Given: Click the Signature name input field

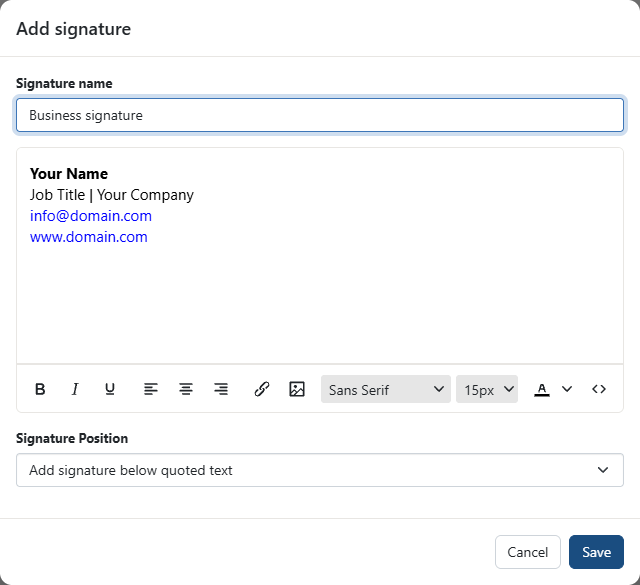Looking at the screenshot, I should (x=320, y=115).
